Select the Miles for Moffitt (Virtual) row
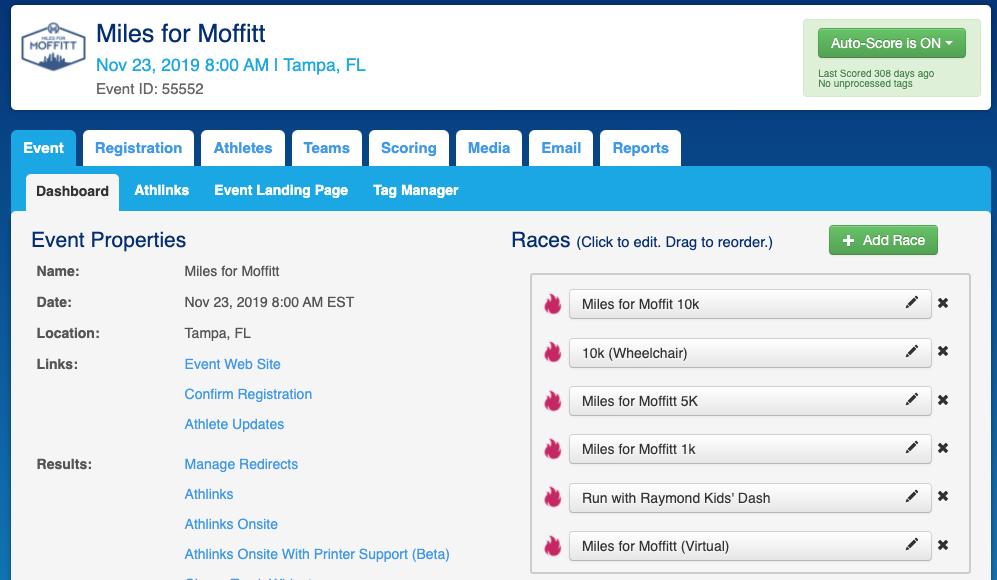The width and height of the screenshot is (997, 580). point(750,546)
